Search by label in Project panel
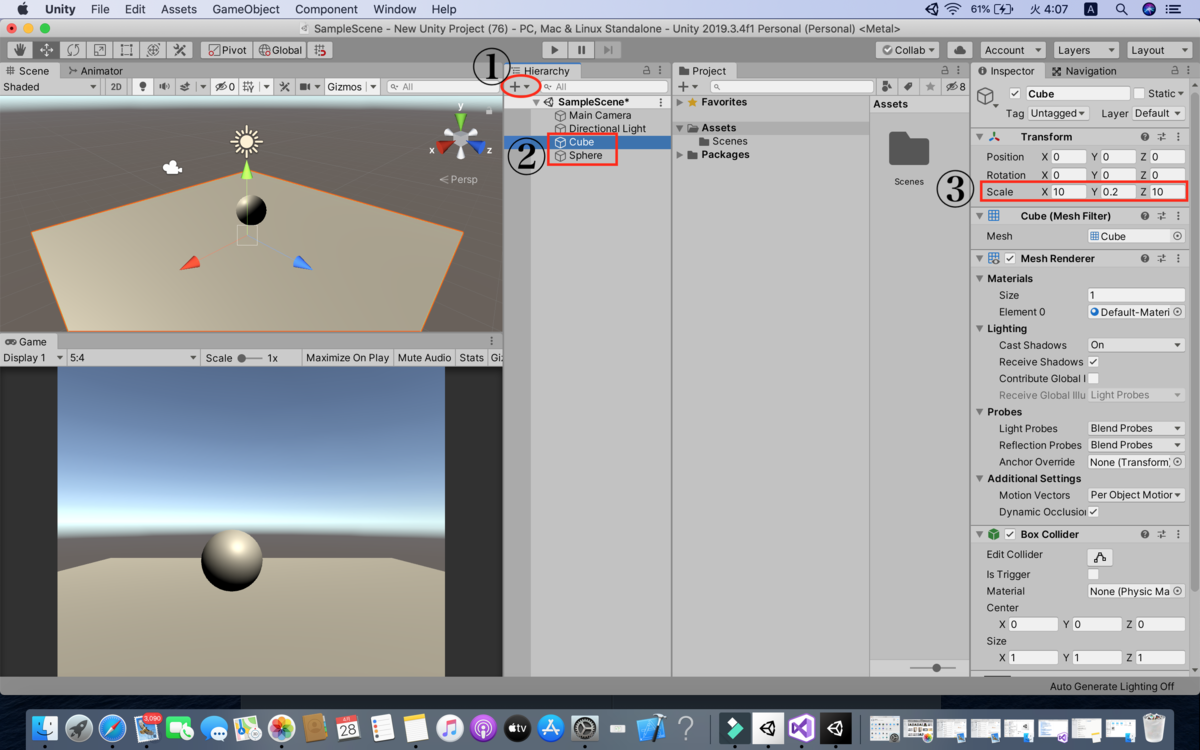The width and height of the screenshot is (1200, 750). click(x=908, y=87)
